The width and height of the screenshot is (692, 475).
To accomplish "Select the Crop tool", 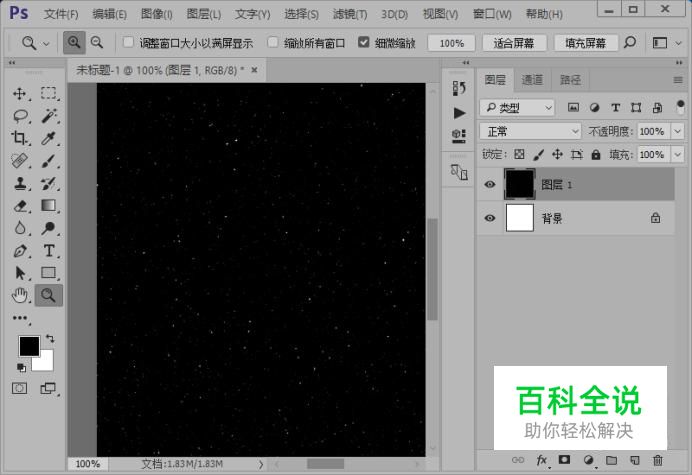I will tap(20, 138).
